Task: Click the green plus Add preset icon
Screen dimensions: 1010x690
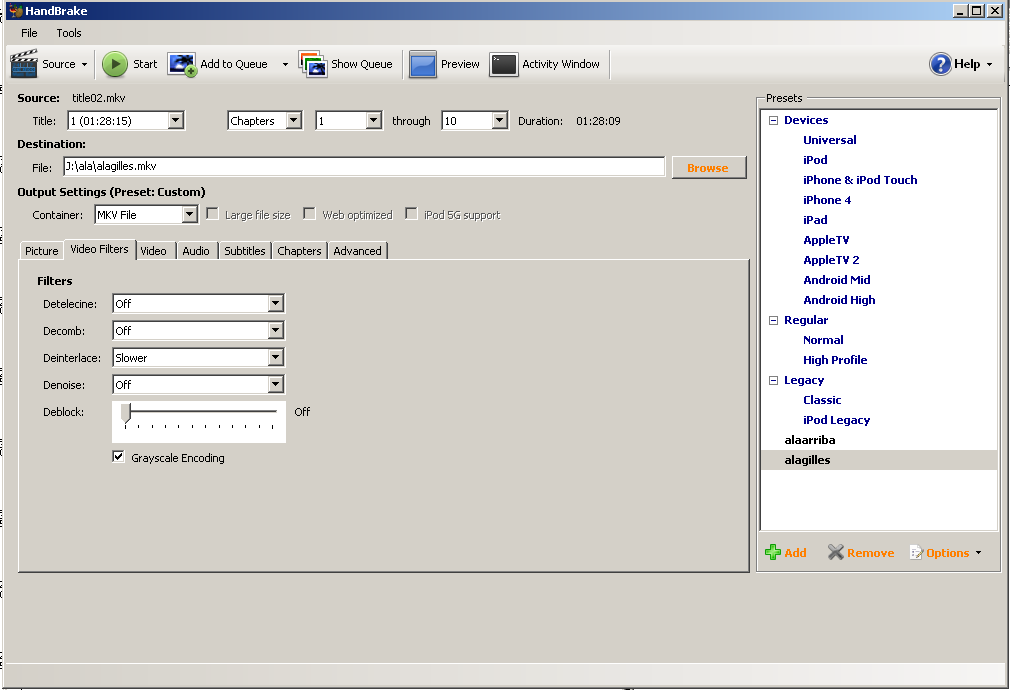Action: click(x=772, y=552)
